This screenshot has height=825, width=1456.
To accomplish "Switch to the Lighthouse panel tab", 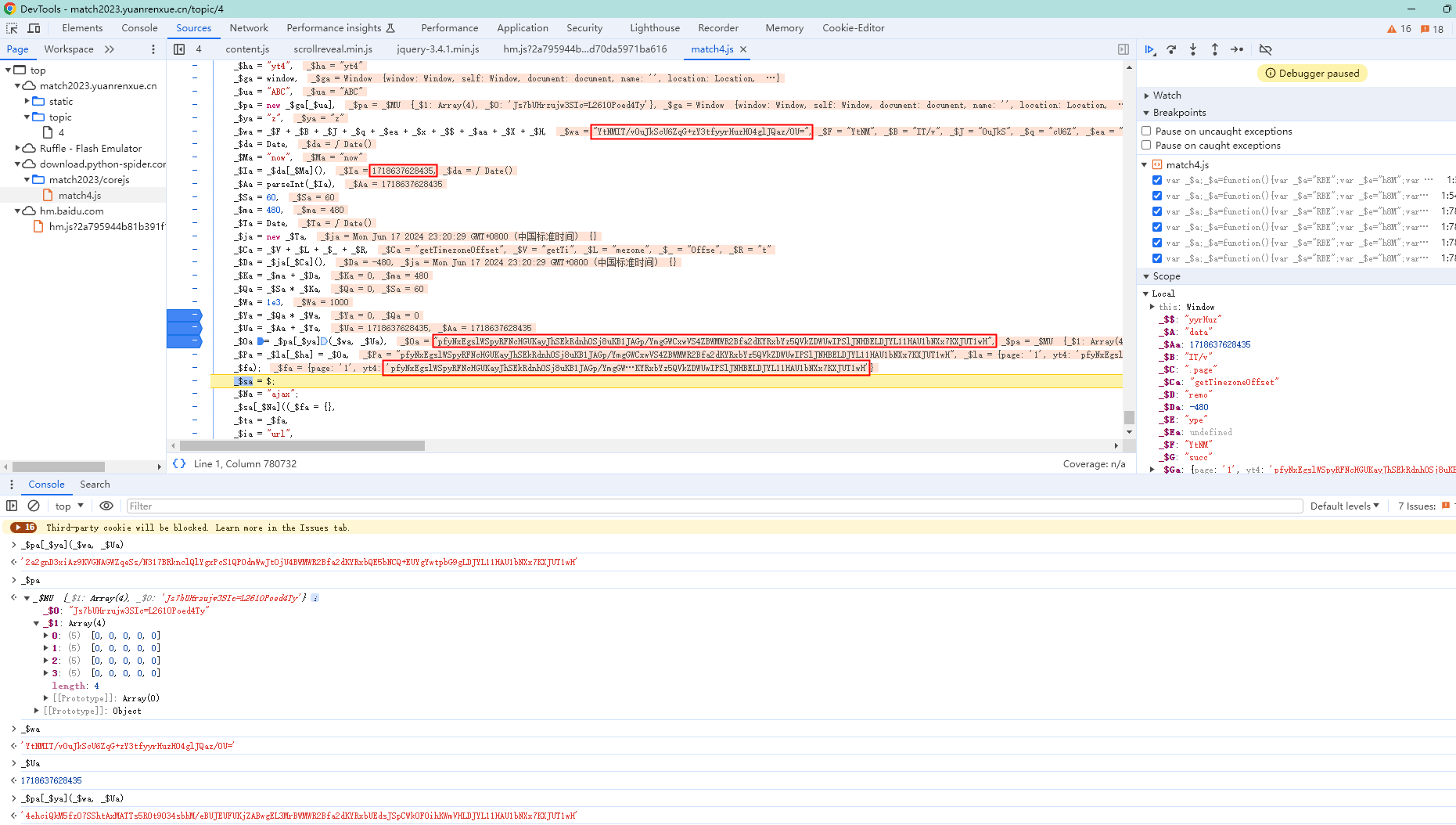I will 655,28.
